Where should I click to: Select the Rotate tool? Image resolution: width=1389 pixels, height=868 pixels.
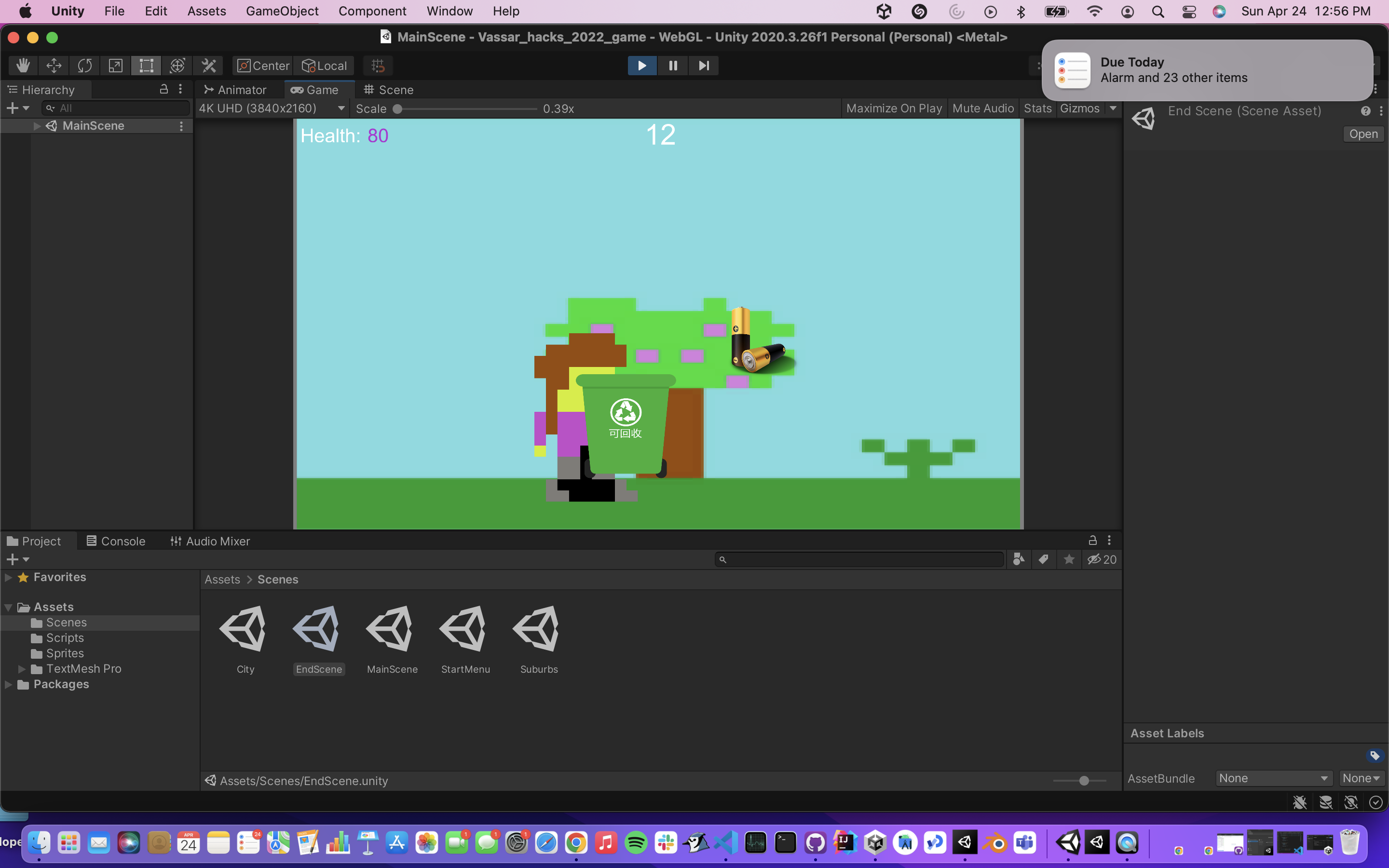click(85, 66)
